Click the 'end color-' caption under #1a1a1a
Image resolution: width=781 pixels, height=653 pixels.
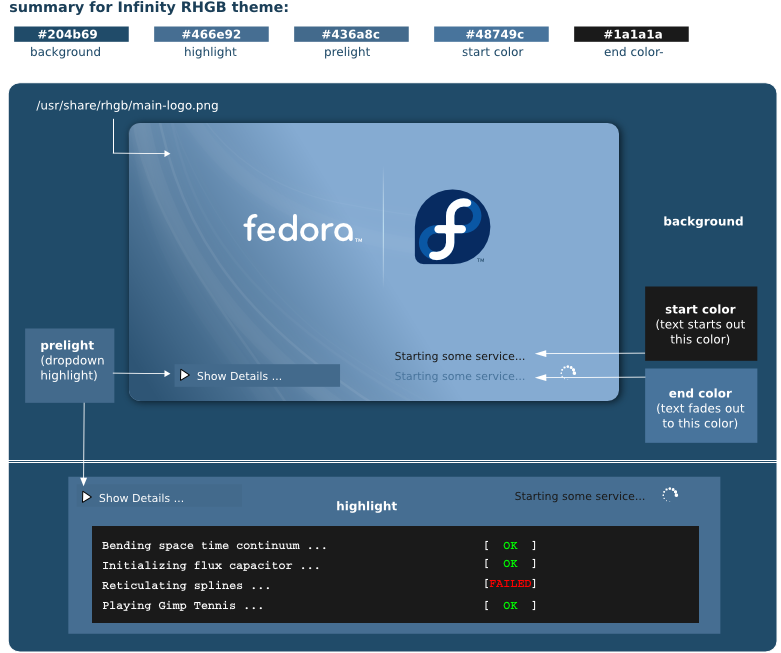click(634, 52)
